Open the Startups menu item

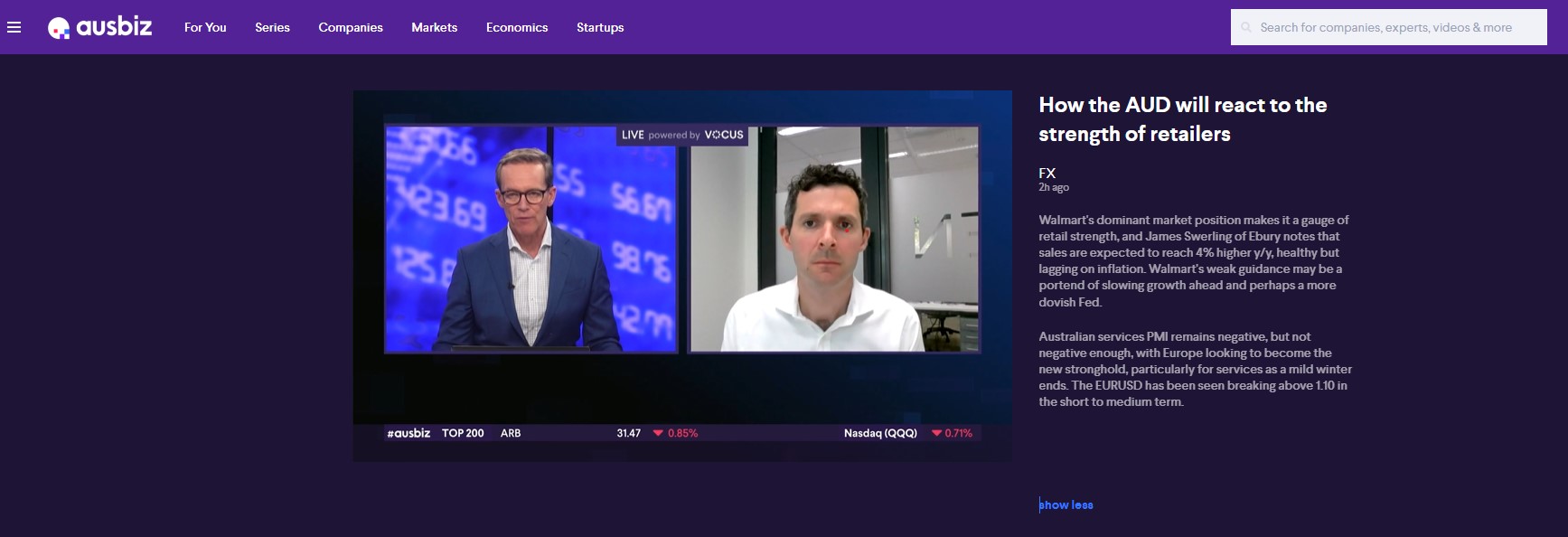(600, 27)
